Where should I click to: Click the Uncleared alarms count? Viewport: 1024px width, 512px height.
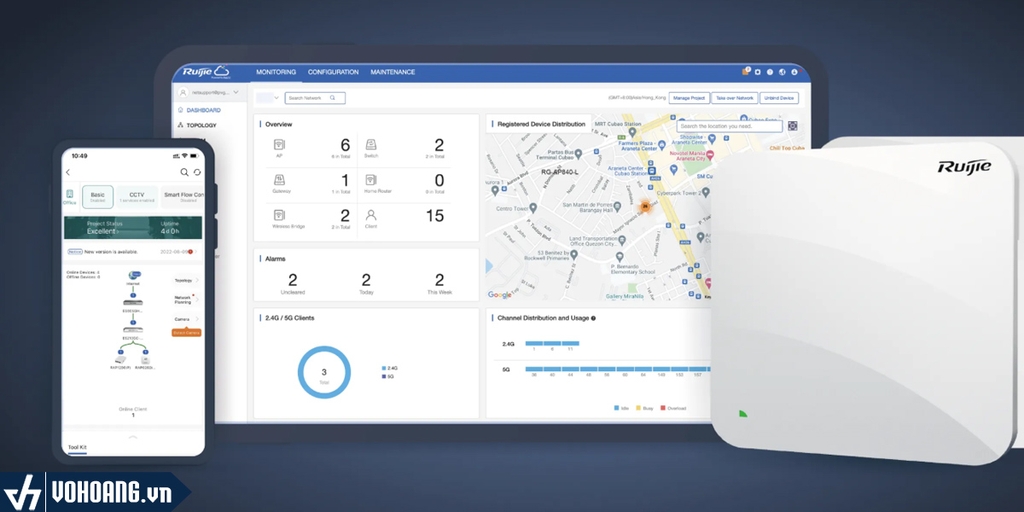(293, 280)
